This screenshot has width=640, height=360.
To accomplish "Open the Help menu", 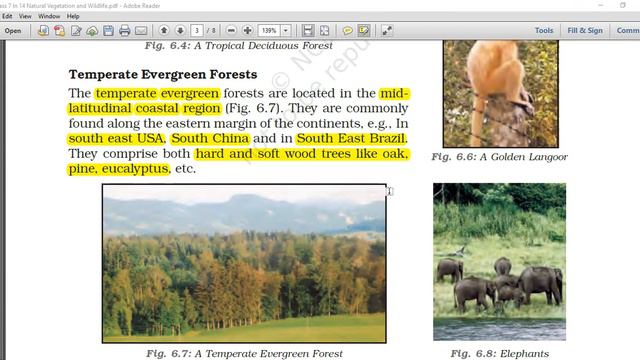I will (x=73, y=16).
